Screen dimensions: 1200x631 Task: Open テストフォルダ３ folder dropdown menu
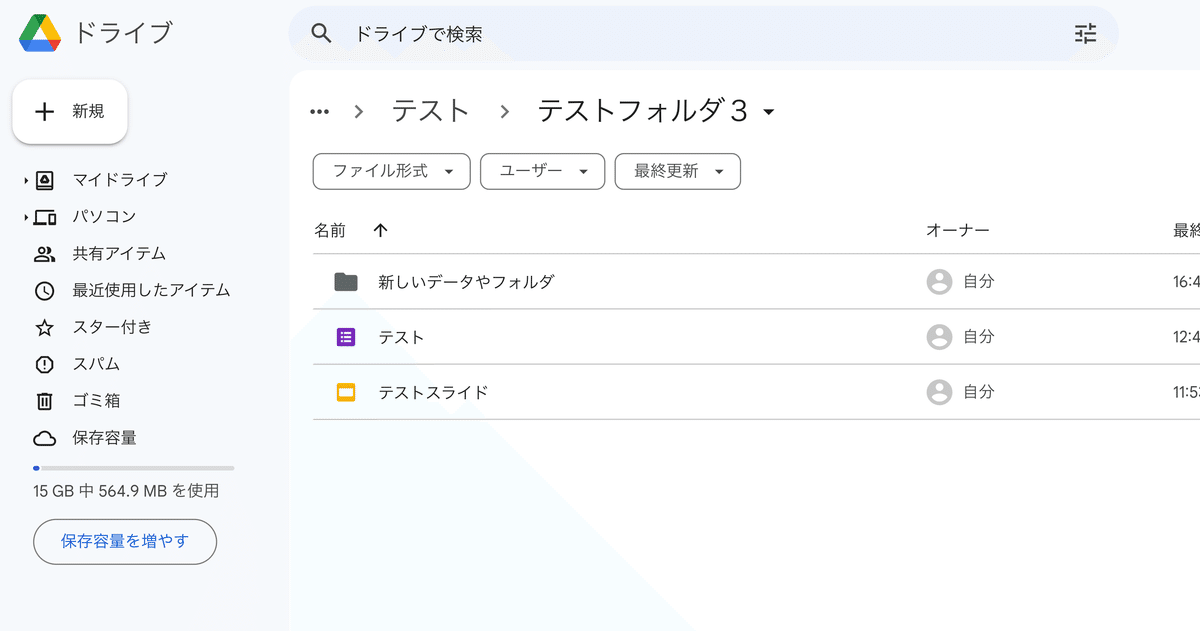click(x=768, y=112)
